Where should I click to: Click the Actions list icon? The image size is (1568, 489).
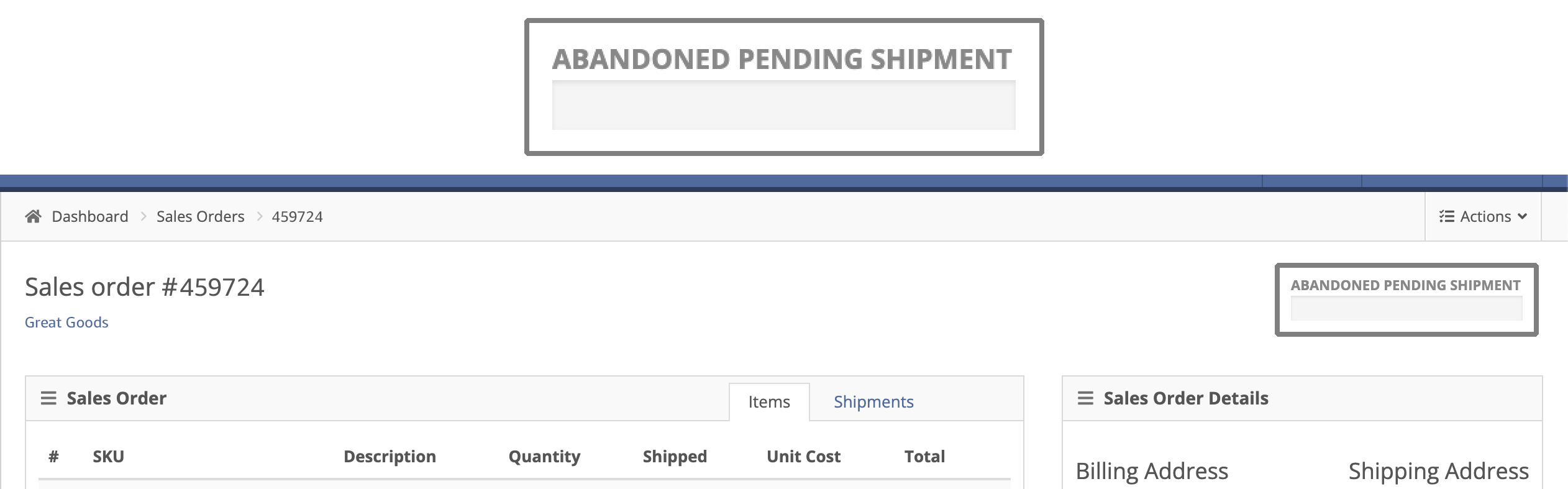point(1447,216)
